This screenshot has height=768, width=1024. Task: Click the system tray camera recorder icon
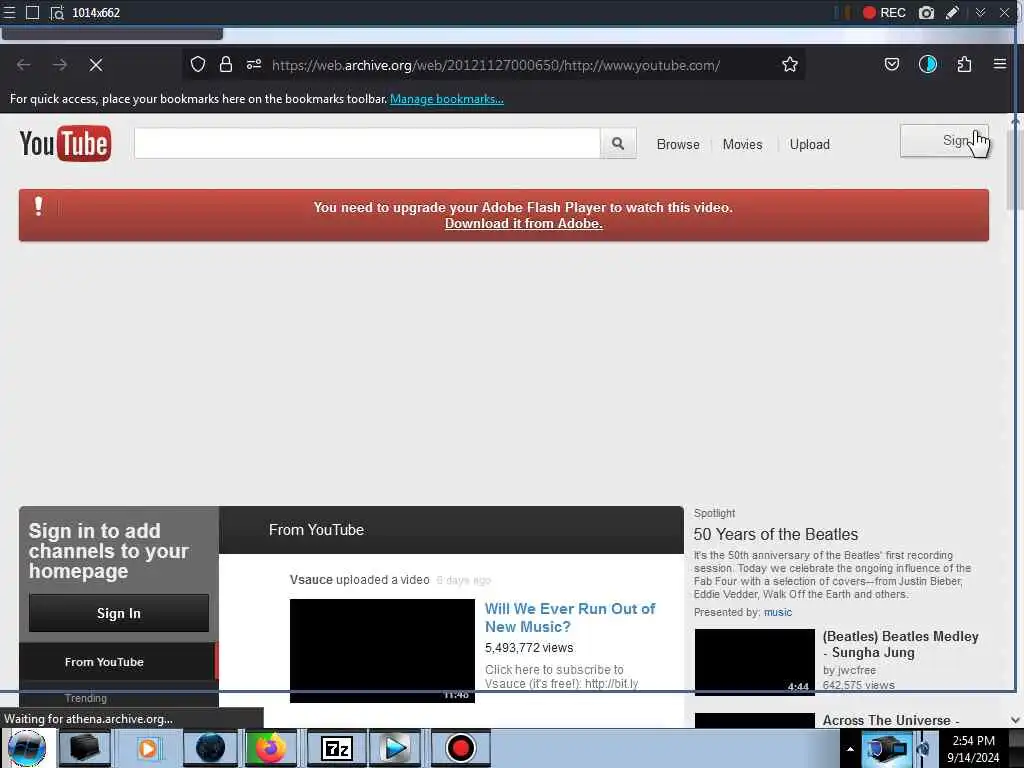click(x=886, y=748)
